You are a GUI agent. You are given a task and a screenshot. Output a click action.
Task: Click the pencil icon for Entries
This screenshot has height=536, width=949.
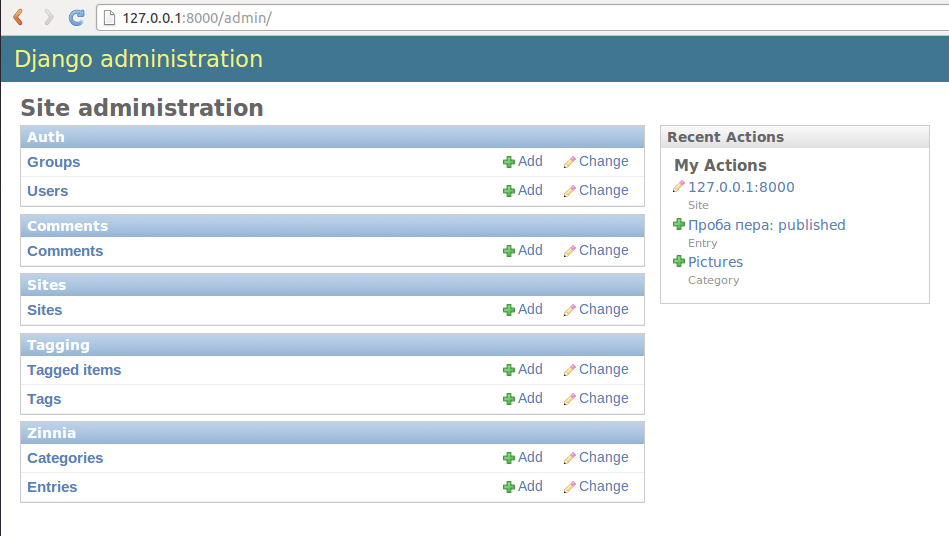[x=570, y=488]
